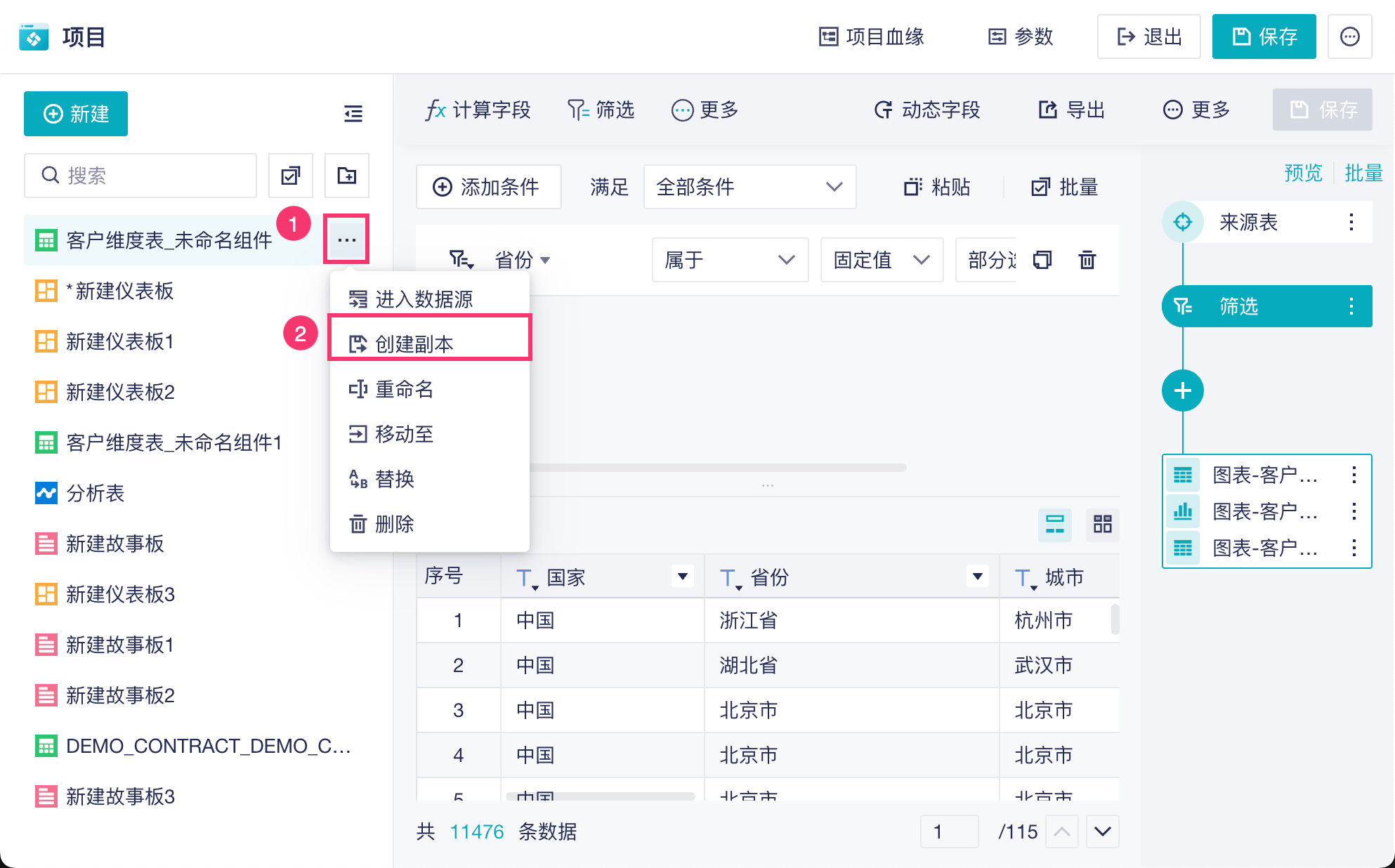The image size is (1395, 868).
Task: Switch to the list view toggle above table
Action: coord(1054,524)
